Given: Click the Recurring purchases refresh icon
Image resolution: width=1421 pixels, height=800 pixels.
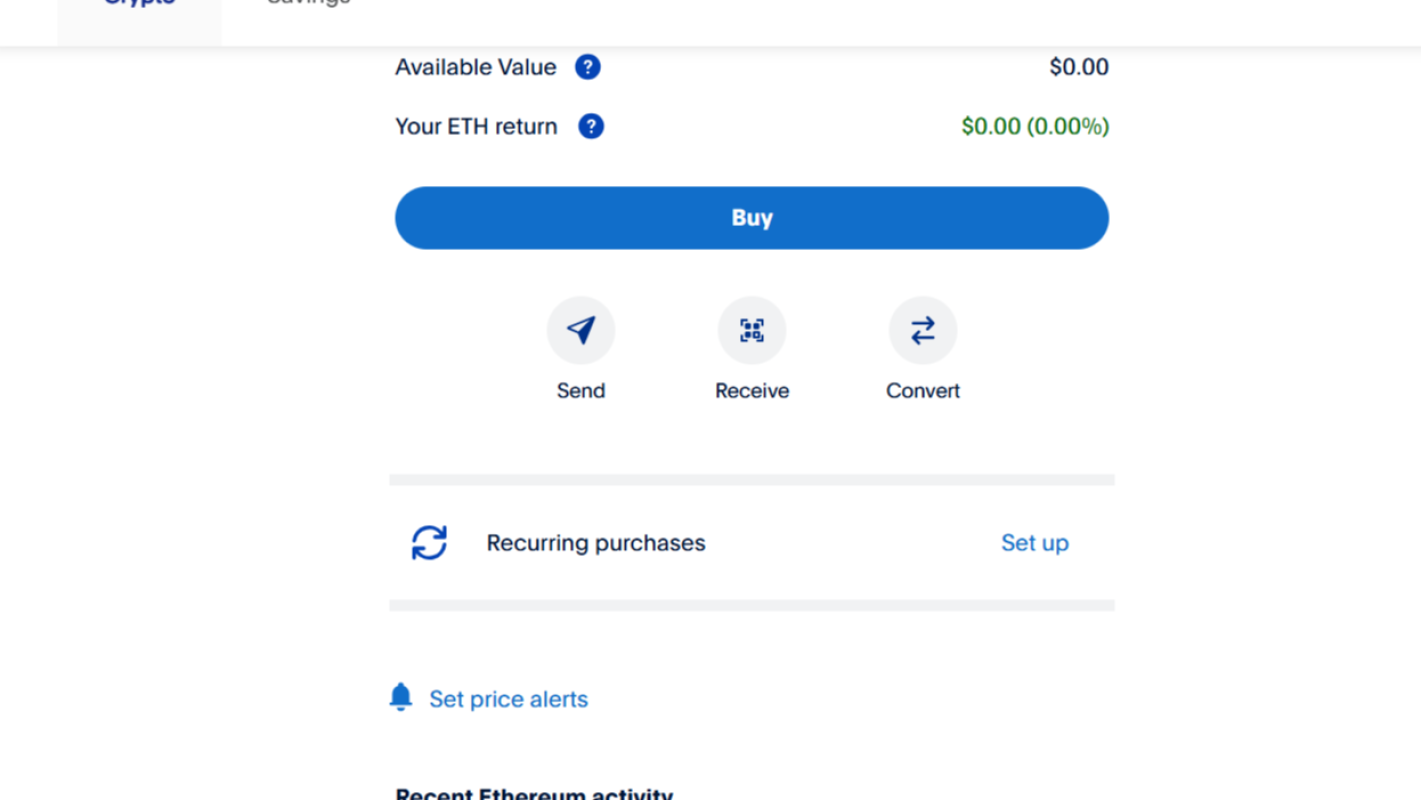Looking at the screenshot, I should (x=429, y=543).
